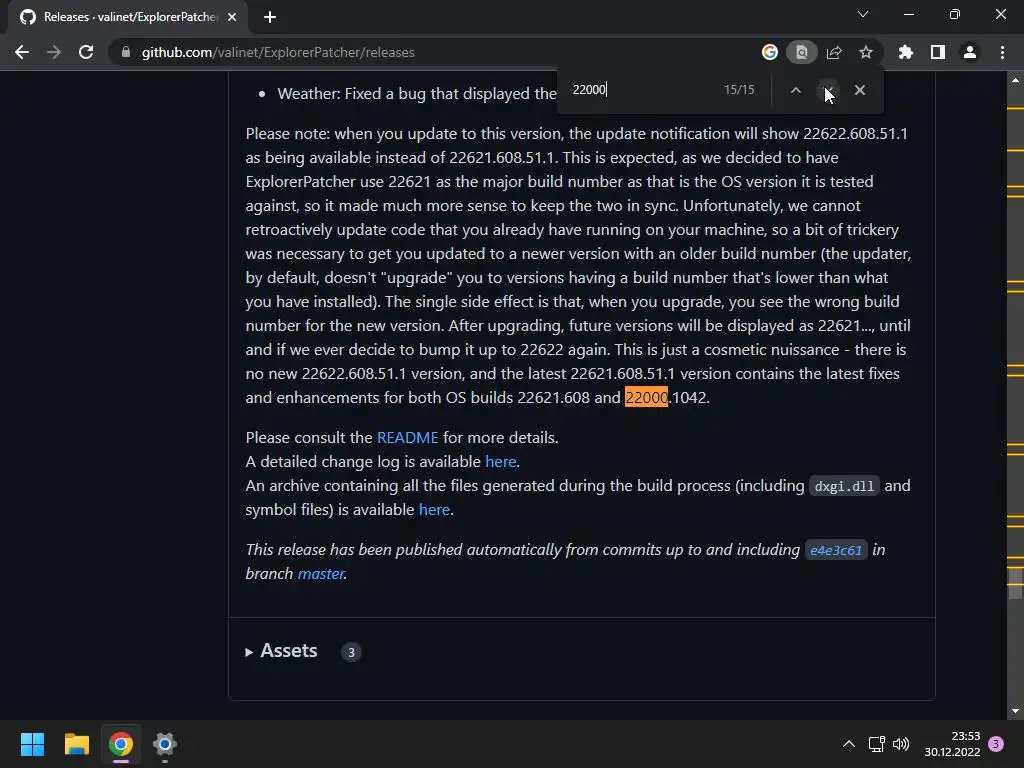Click the Assets count badge 3
The image size is (1024, 768).
coord(351,652)
